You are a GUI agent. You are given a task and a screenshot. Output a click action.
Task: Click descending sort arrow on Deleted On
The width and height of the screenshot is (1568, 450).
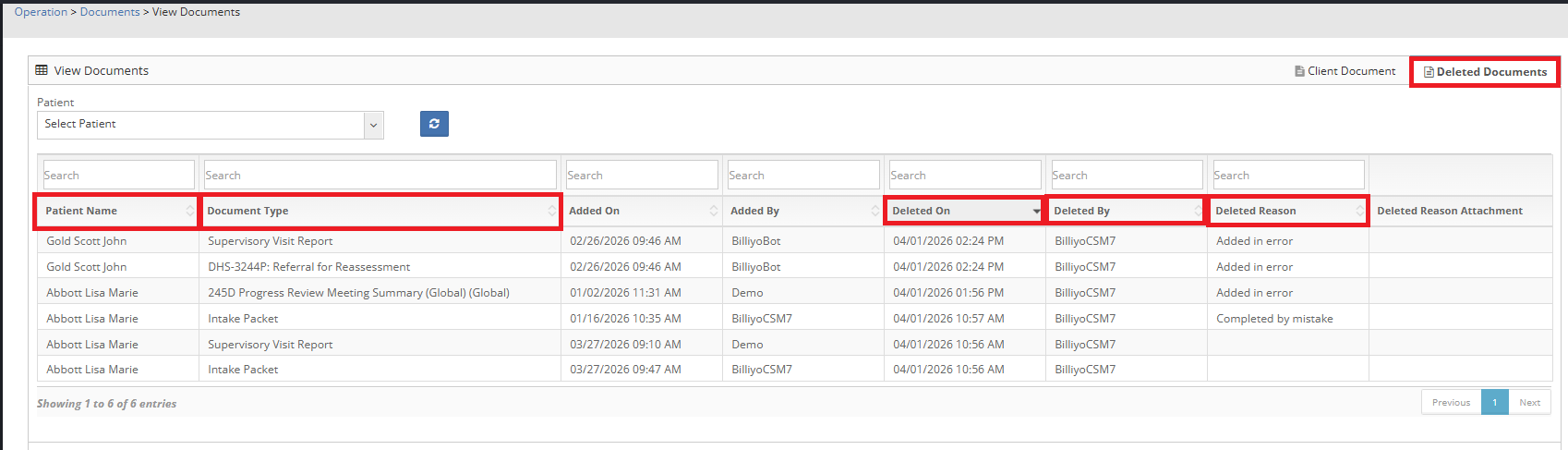coord(1036,212)
